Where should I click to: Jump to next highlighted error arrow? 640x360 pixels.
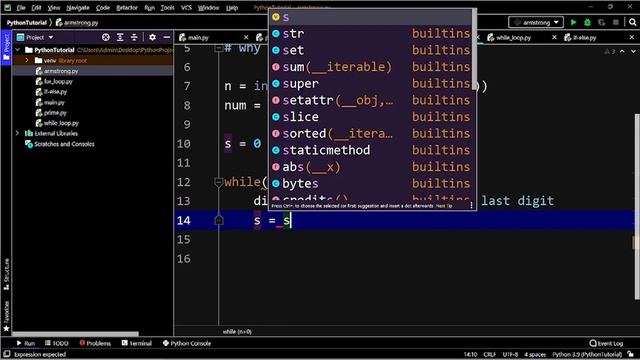(633, 51)
